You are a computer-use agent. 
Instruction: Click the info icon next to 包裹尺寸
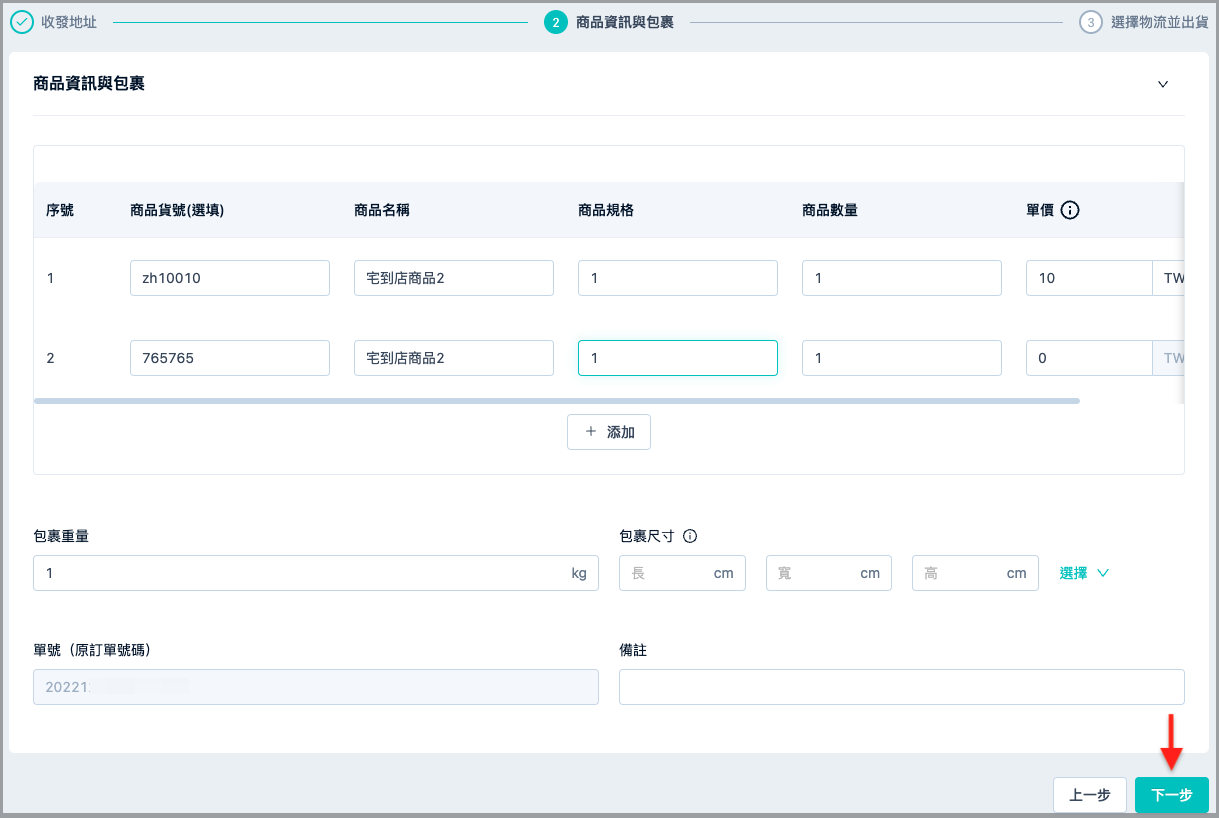[690, 536]
